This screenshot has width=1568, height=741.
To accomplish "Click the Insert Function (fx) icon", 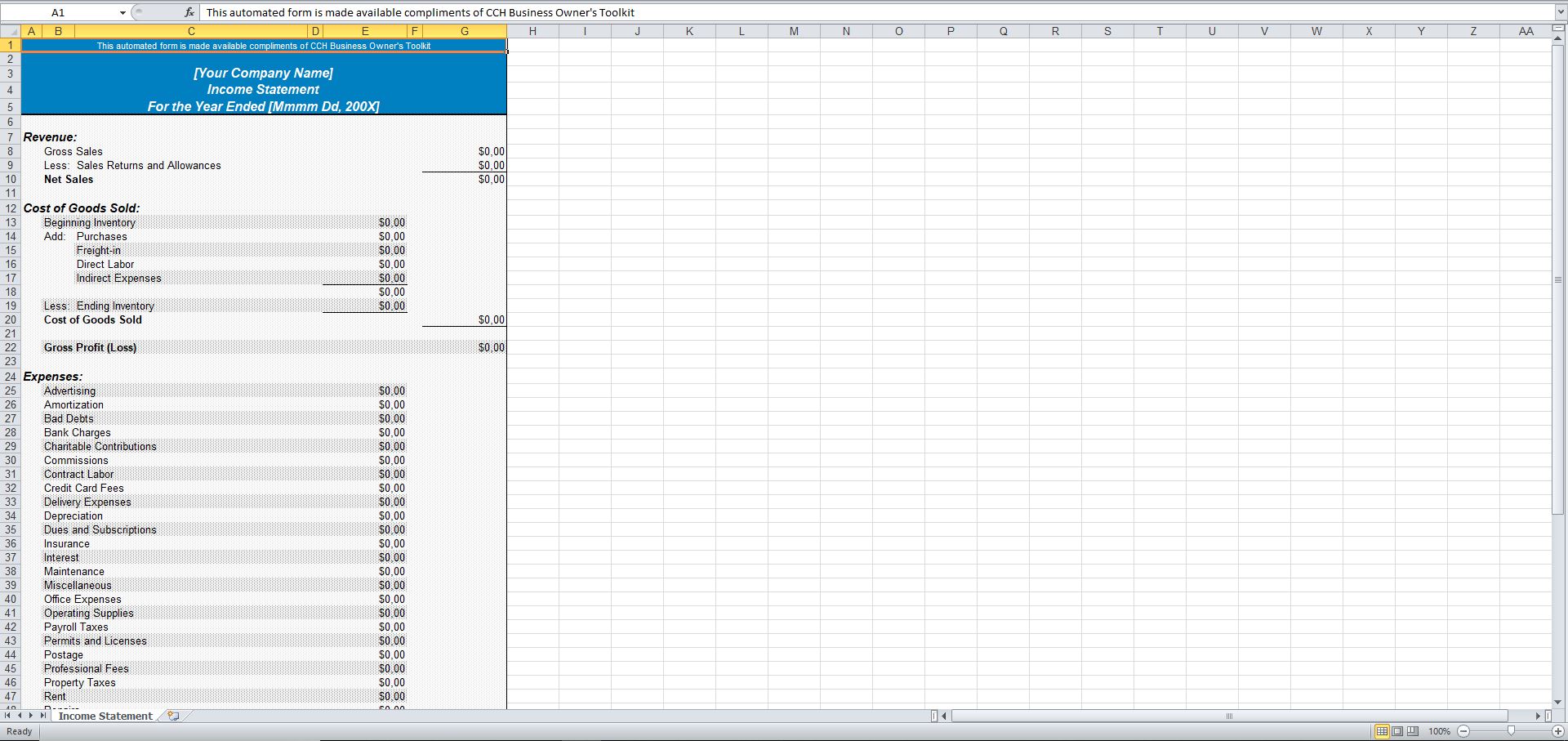I will click(x=189, y=12).
